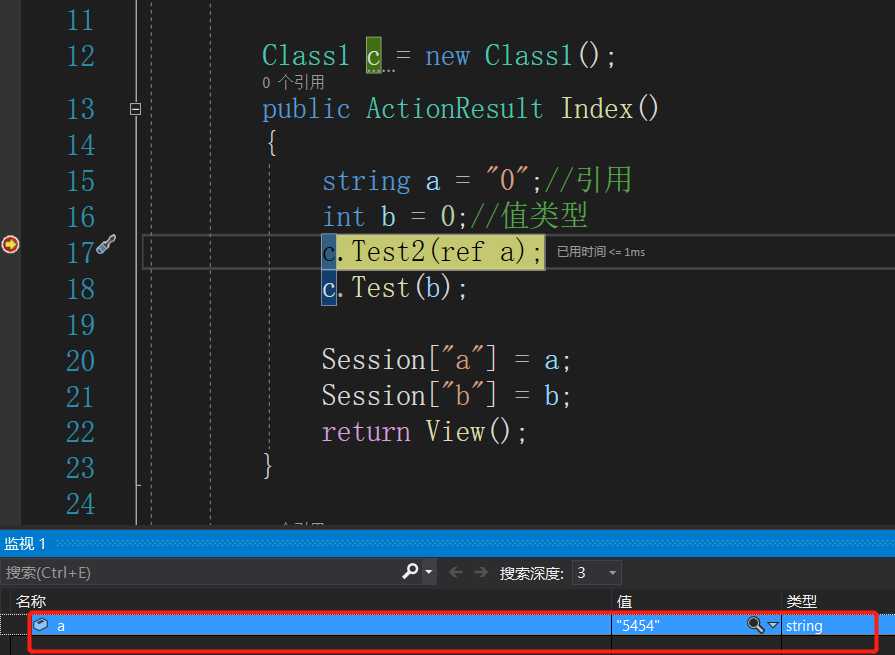Click the variable cube icon for a

(41, 625)
